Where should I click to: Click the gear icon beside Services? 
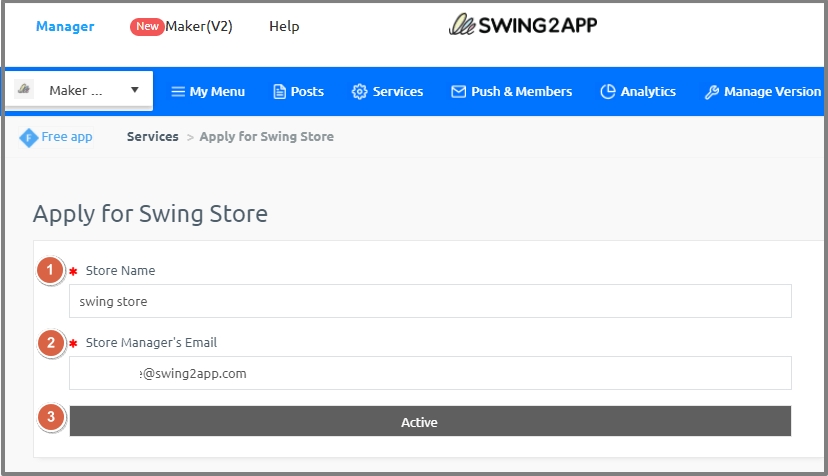pyautogui.click(x=360, y=92)
